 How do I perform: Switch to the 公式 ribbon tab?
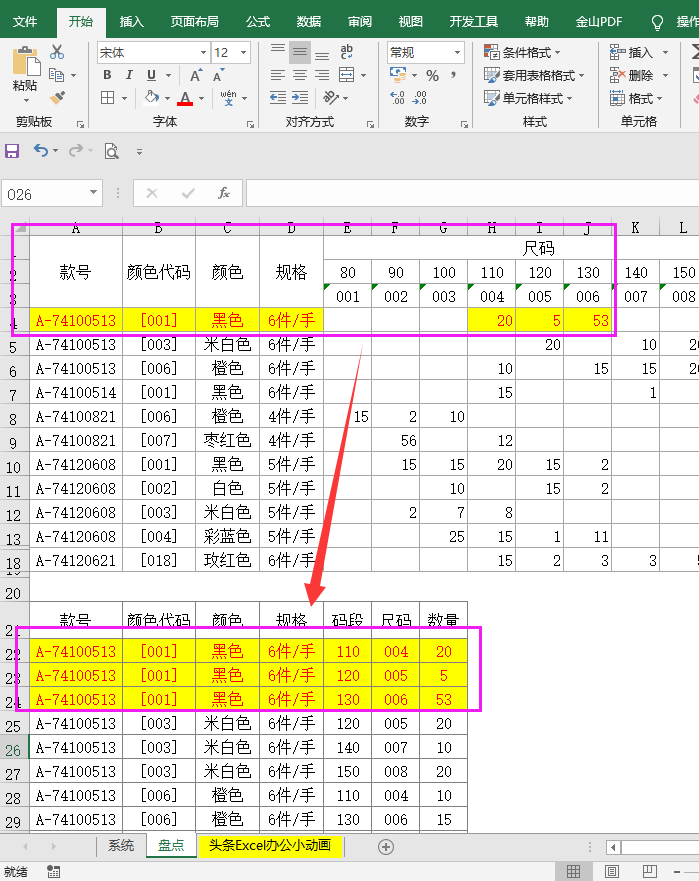coord(257,22)
